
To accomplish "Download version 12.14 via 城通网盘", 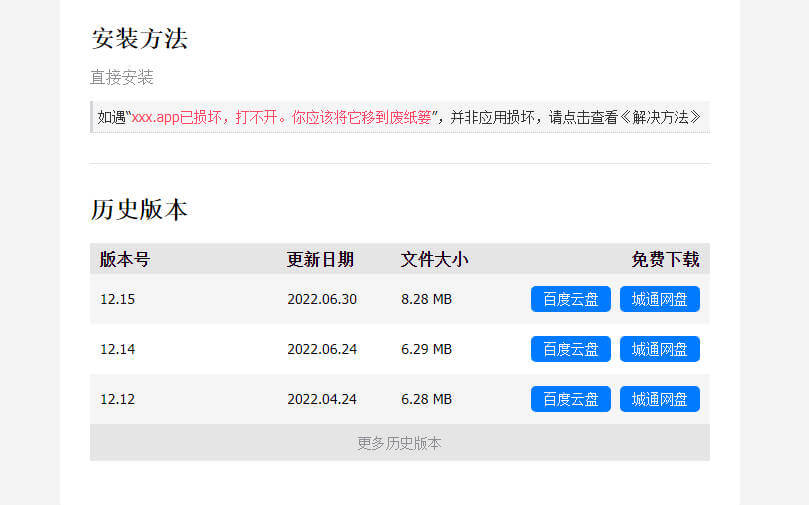I will [660, 349].
